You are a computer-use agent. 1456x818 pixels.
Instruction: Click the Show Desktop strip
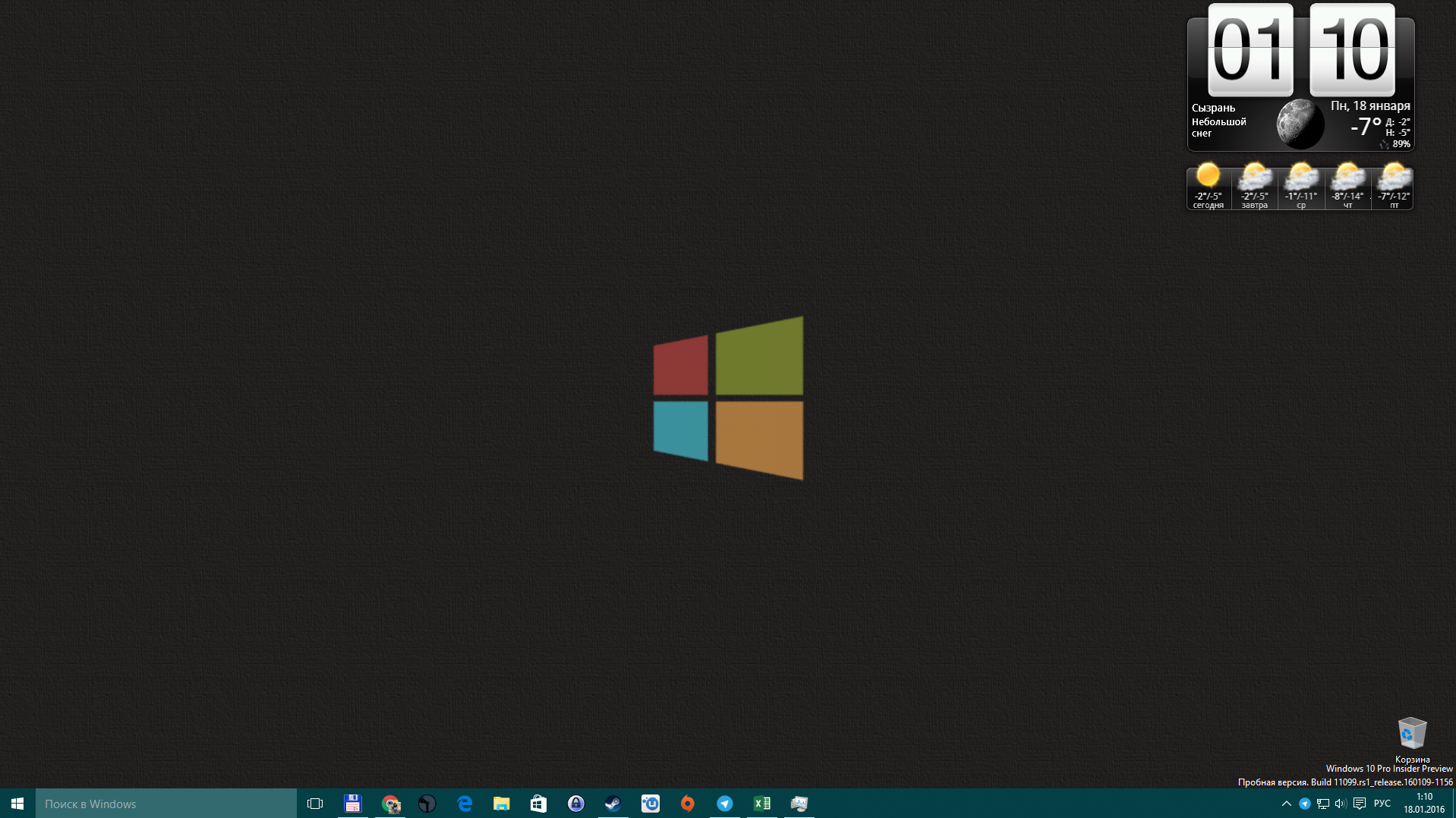[x=1454, y=804]
